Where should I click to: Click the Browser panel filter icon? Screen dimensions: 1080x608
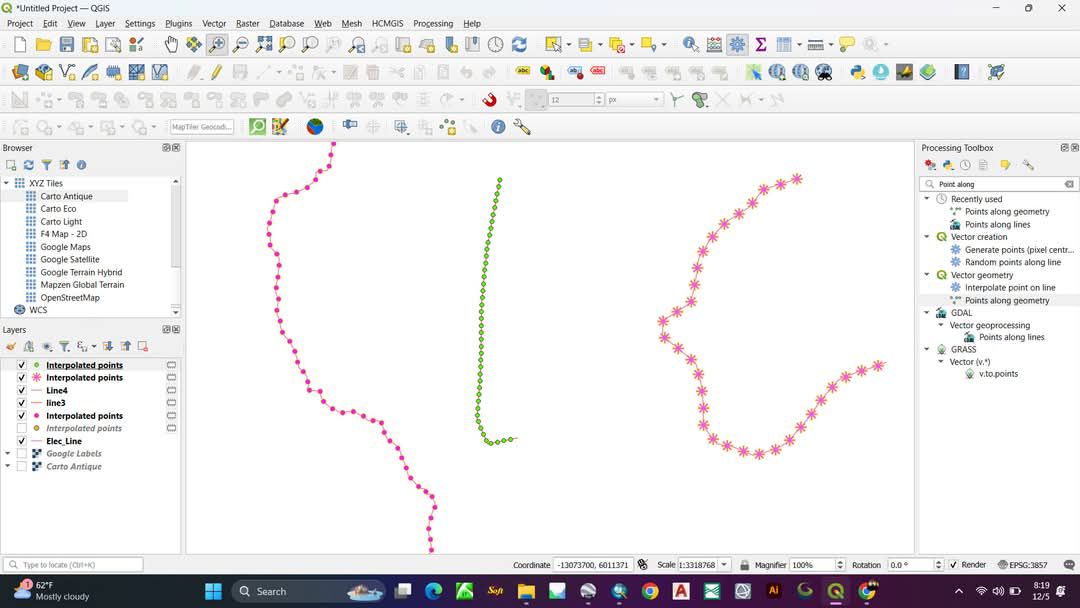pos(46,165)
